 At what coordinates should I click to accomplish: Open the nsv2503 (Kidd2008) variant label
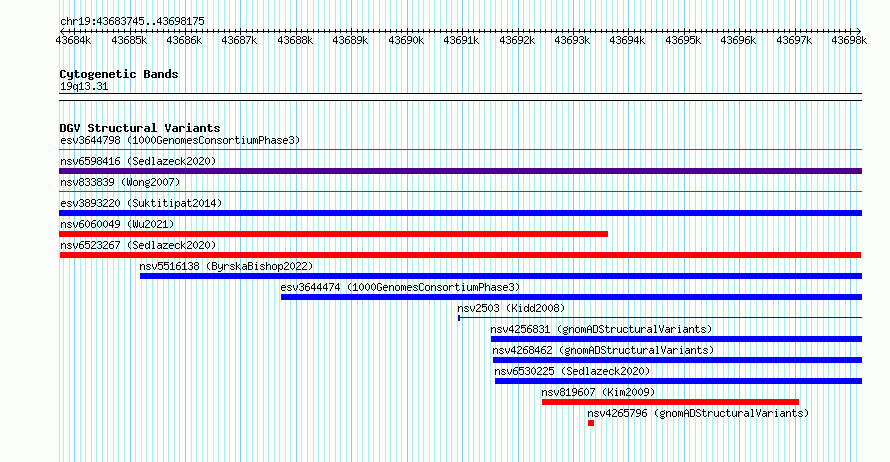(511, 308)
